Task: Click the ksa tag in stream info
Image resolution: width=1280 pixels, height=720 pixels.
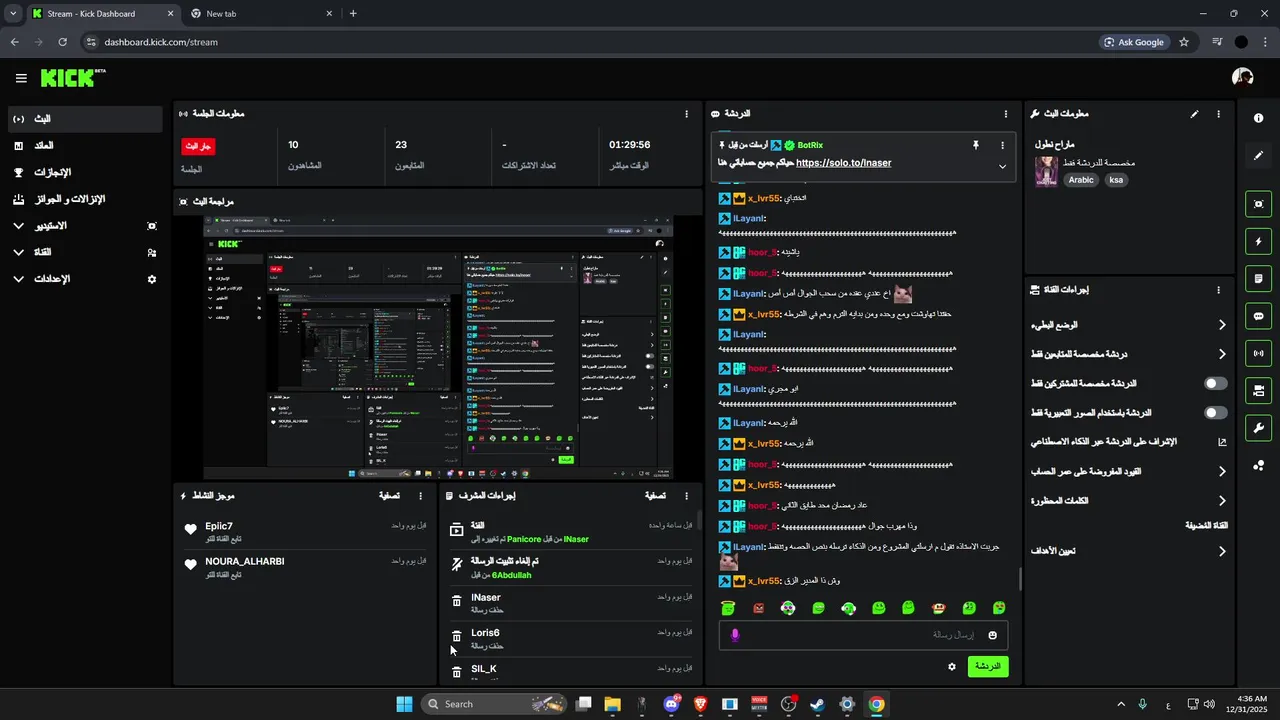Action: [x=1116, y=180]
